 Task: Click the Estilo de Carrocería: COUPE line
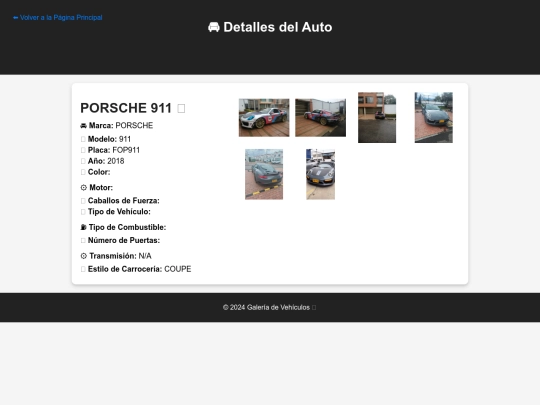click(136, 269)
